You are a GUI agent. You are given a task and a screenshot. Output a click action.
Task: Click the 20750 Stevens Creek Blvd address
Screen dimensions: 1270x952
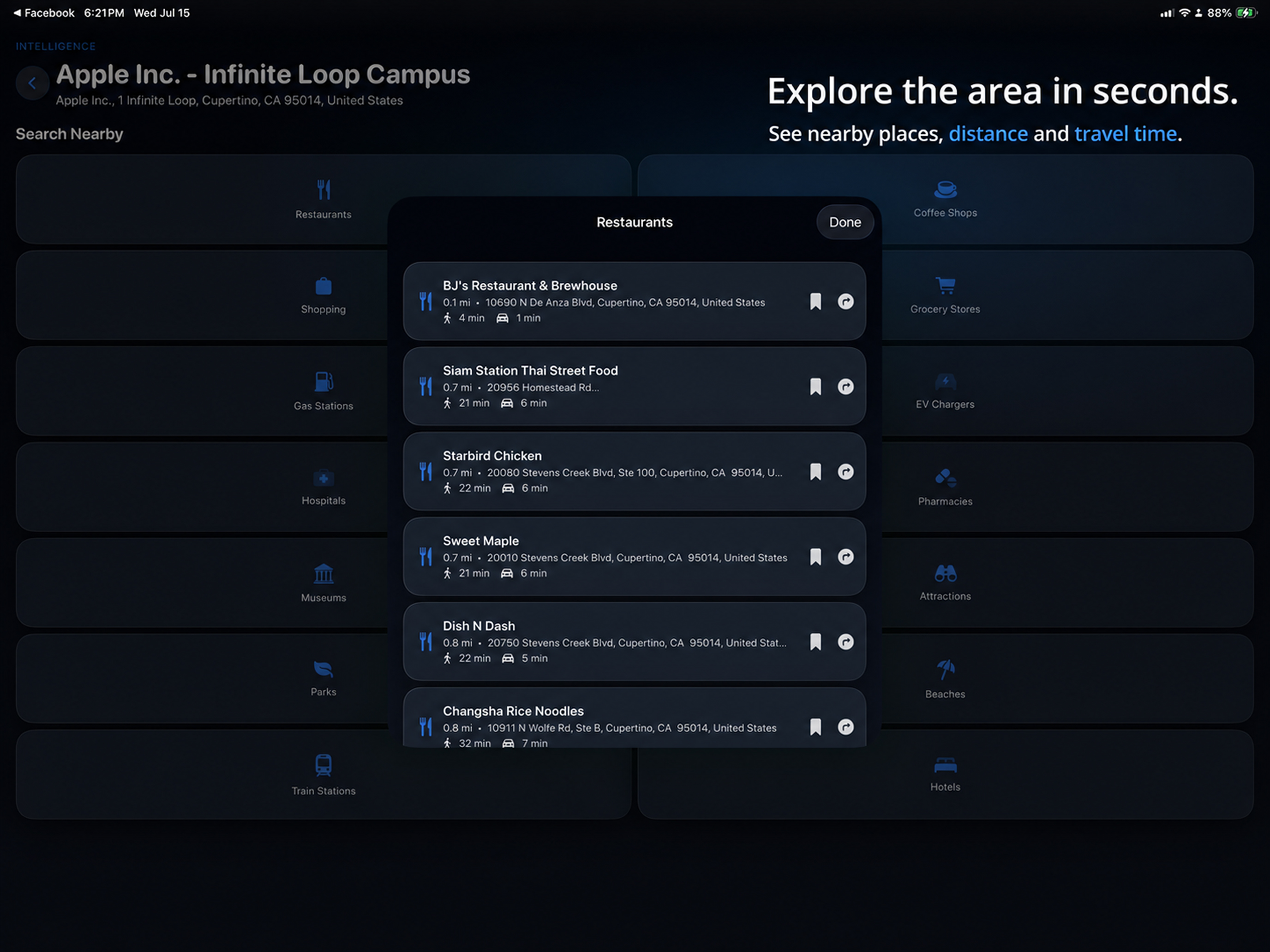tap(637, 643)
